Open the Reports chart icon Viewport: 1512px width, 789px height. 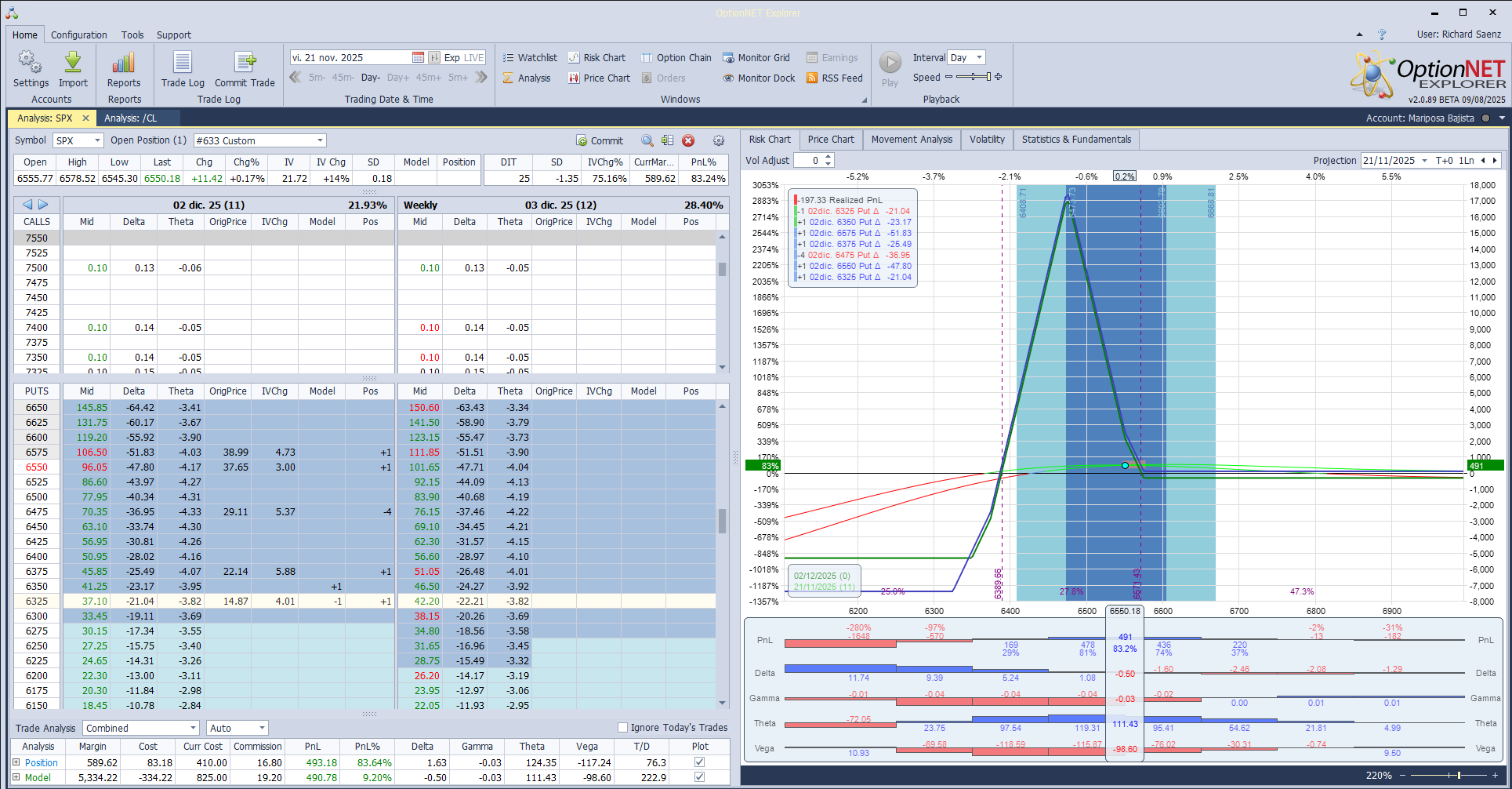[x=124, y=63]
